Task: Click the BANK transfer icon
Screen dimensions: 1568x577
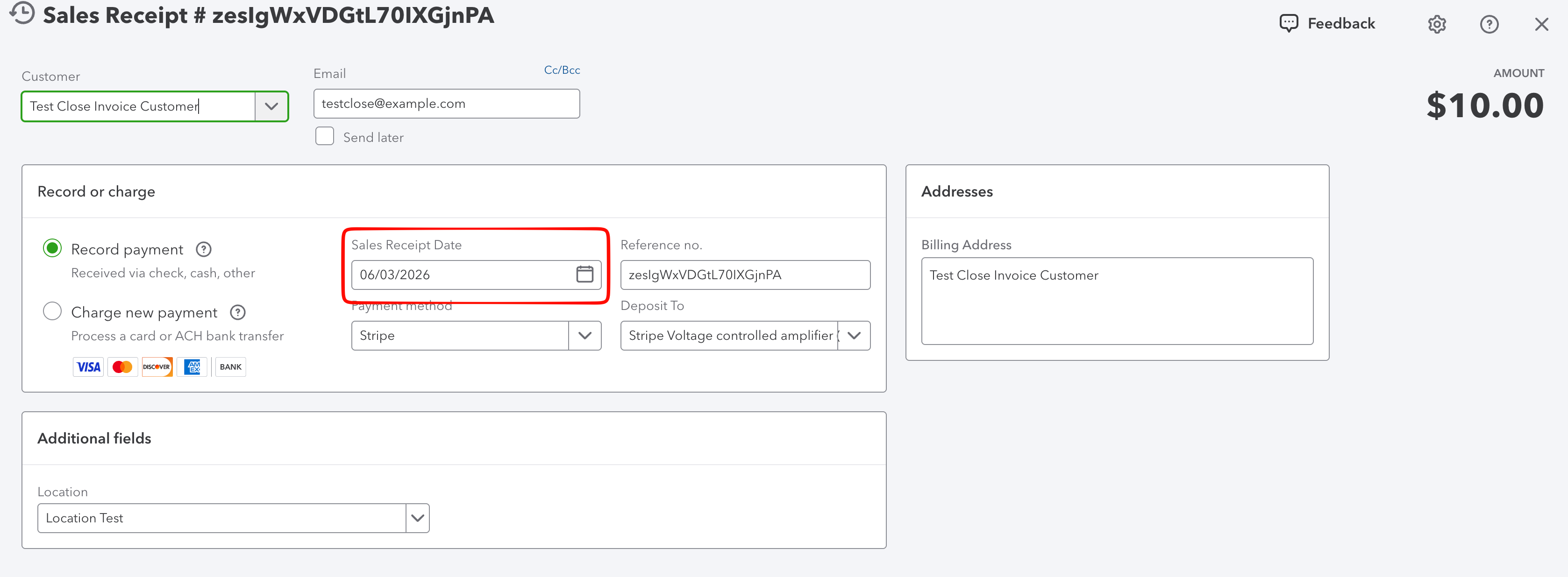Action: pos(231,366)
